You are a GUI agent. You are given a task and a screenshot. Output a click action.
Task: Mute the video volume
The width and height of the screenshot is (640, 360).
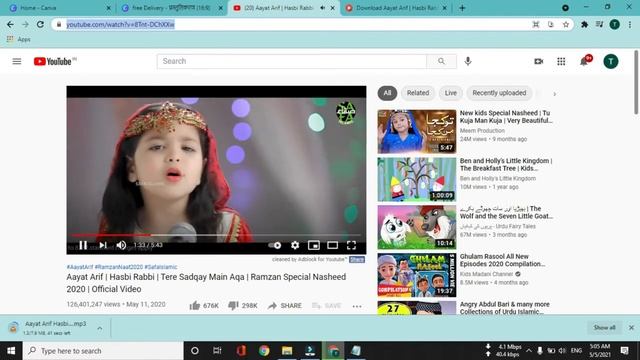click(x=121, y=245)
